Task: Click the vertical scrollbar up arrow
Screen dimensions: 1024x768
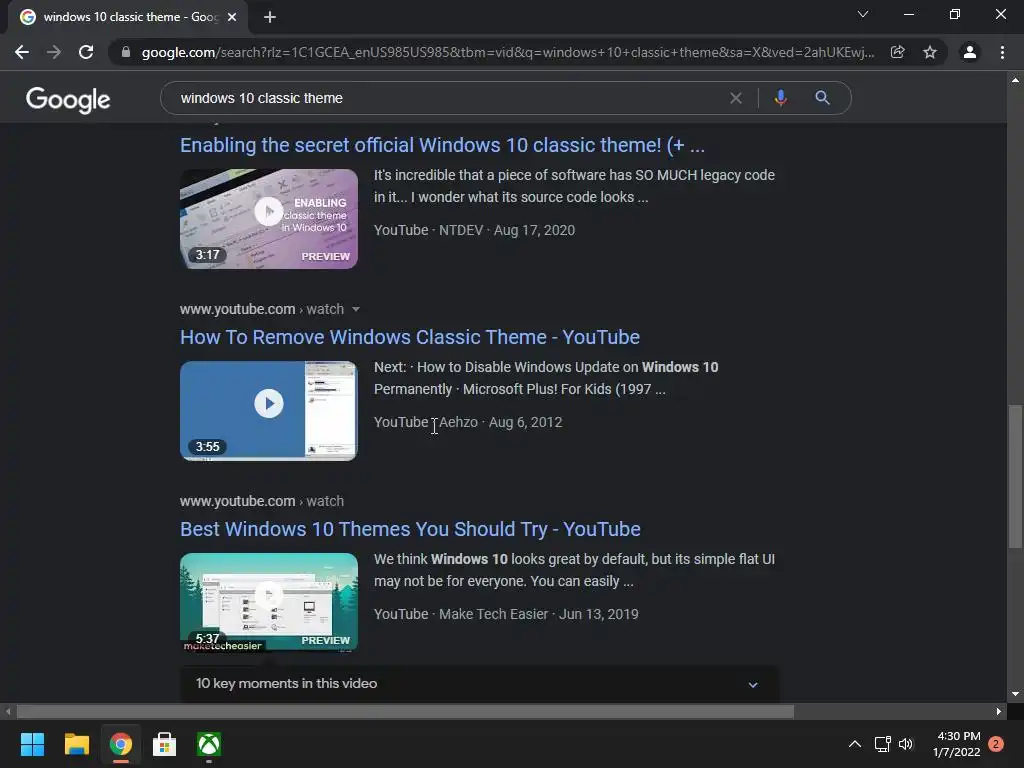Action: point(1015,80)
